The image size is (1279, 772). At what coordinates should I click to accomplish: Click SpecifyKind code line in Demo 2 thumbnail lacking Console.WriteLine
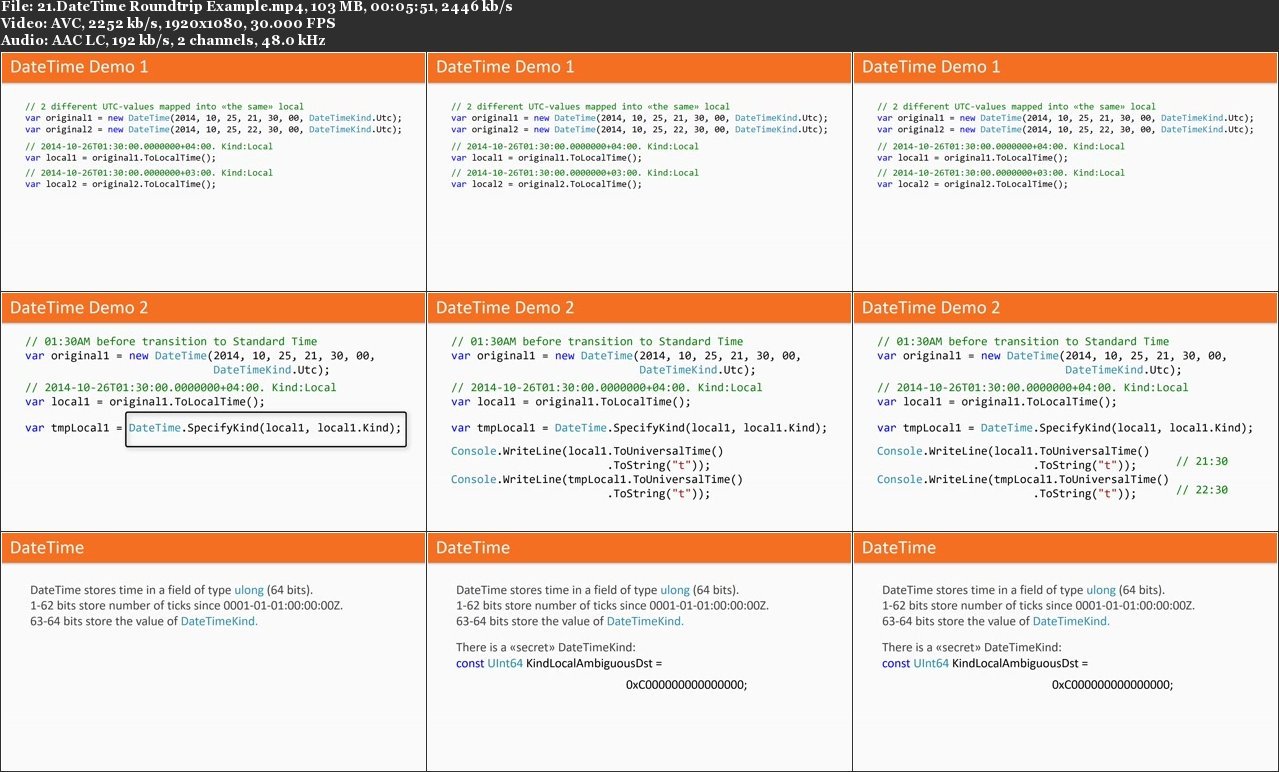[x=213, y=428]
